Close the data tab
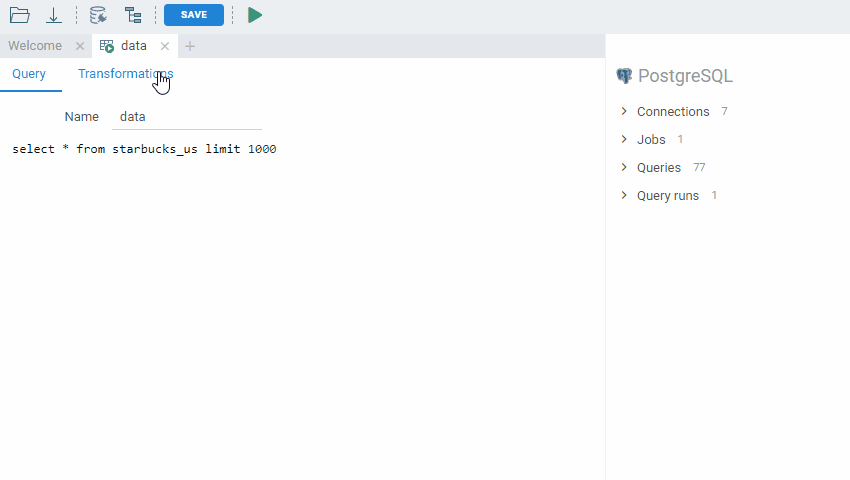Viewport: 850px width, 480px height. 165,46
